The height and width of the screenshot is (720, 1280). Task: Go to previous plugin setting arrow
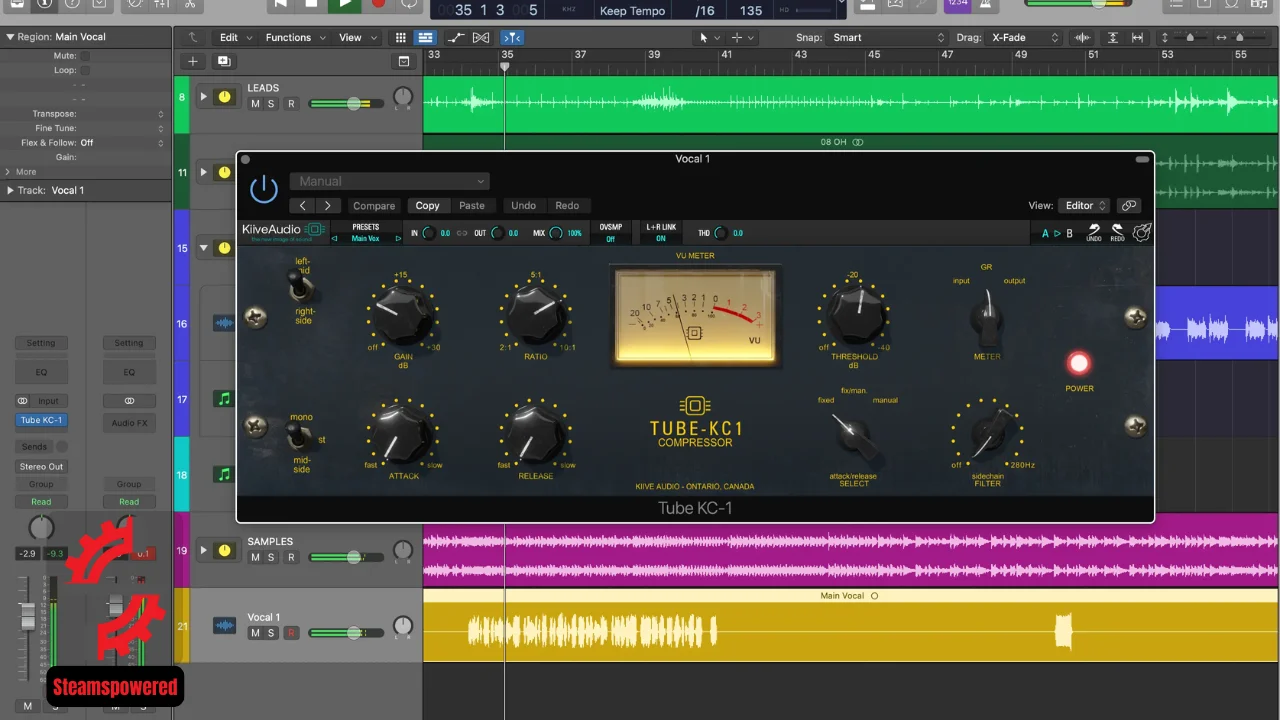point(303,205)
